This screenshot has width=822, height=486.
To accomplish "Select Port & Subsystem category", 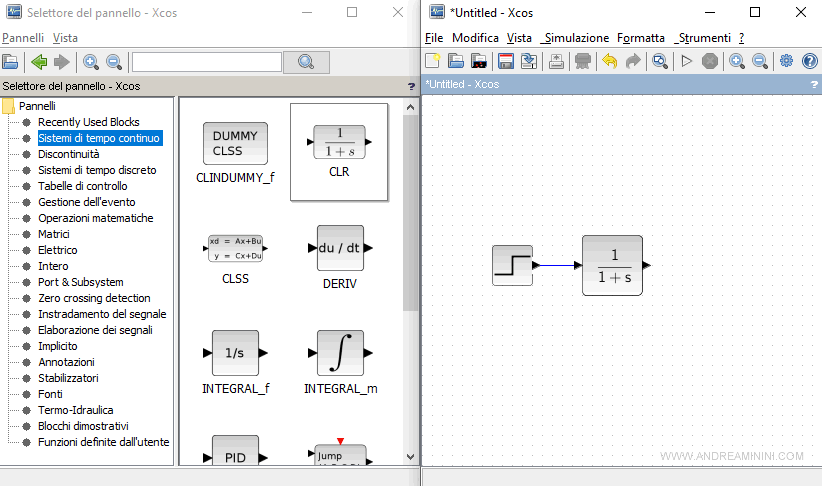I will tap(81, 282).
